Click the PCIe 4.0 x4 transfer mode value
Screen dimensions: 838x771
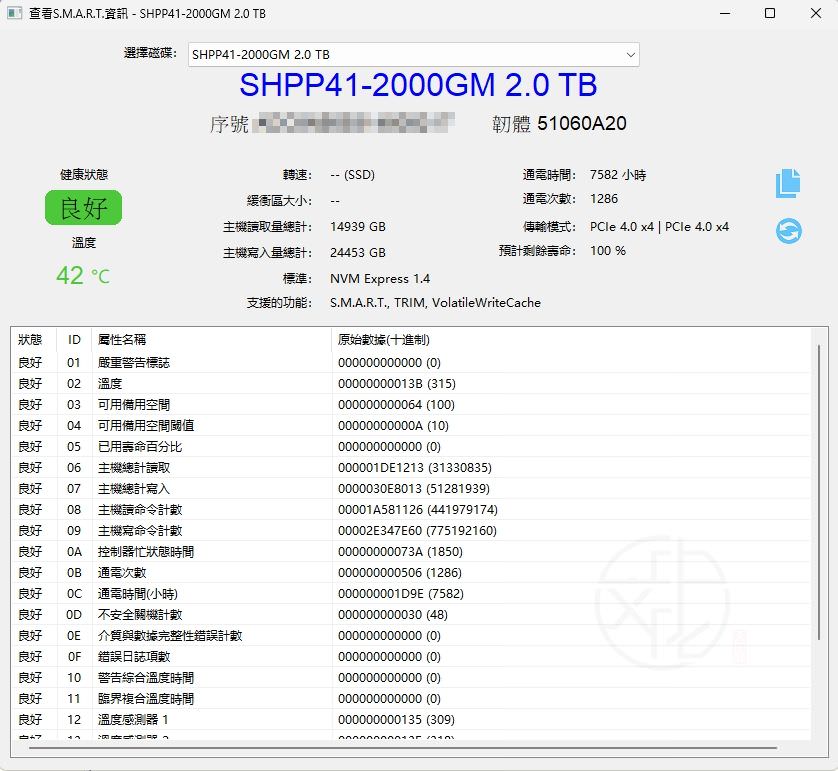click(x=659, y=227)
